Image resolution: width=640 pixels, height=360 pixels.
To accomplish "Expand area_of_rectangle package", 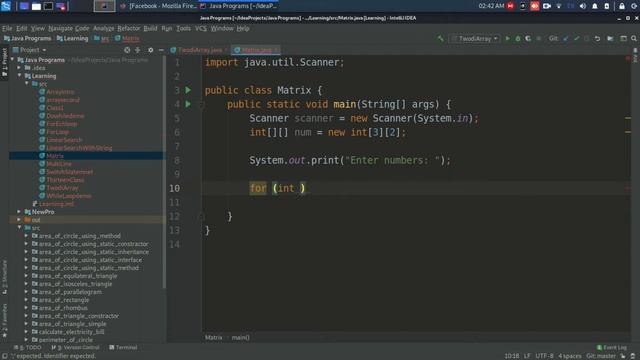I will point(27,300).
